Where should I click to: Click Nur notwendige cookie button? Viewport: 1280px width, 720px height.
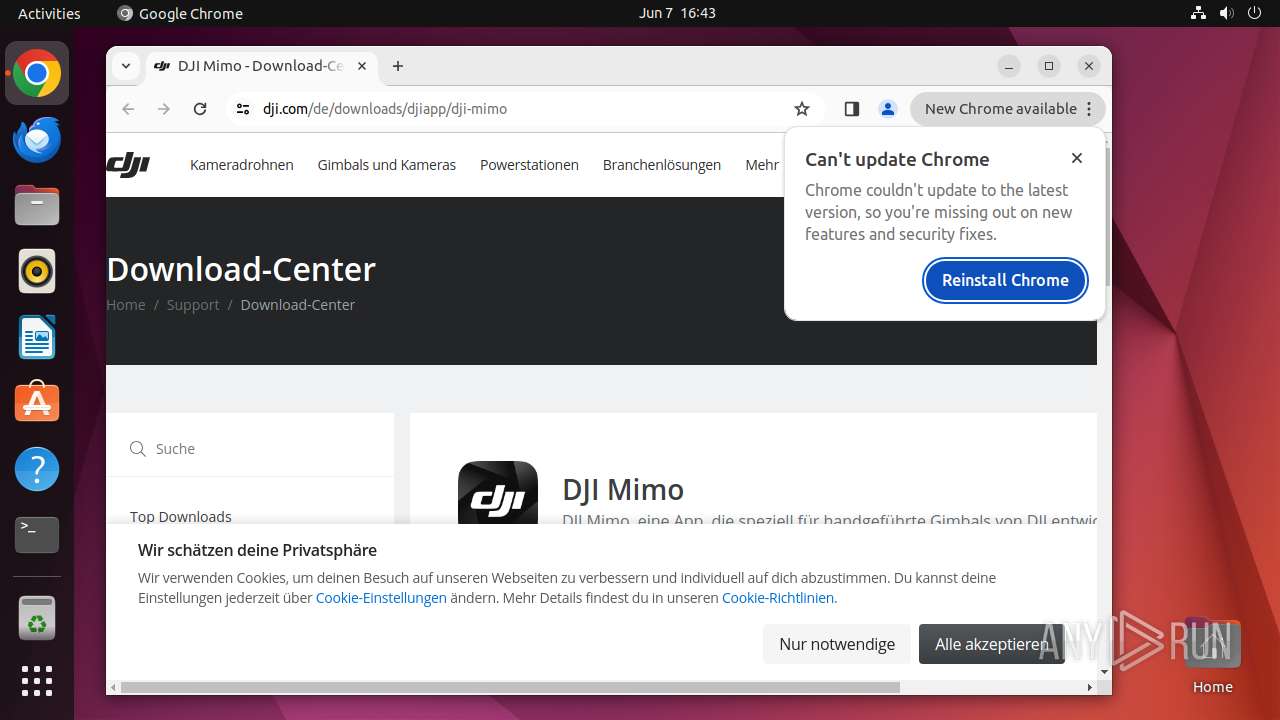coord(837,644)
